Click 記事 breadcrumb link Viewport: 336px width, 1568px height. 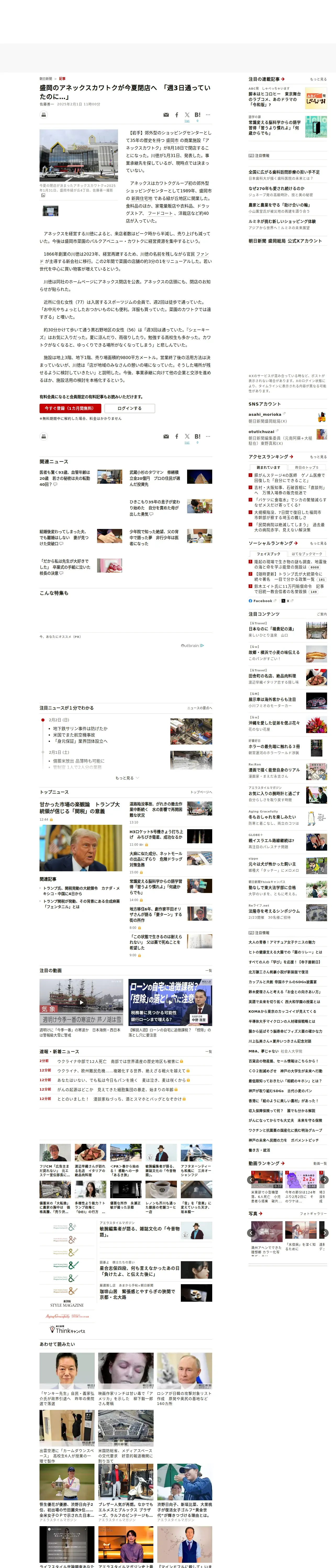(x=62, y=78)
